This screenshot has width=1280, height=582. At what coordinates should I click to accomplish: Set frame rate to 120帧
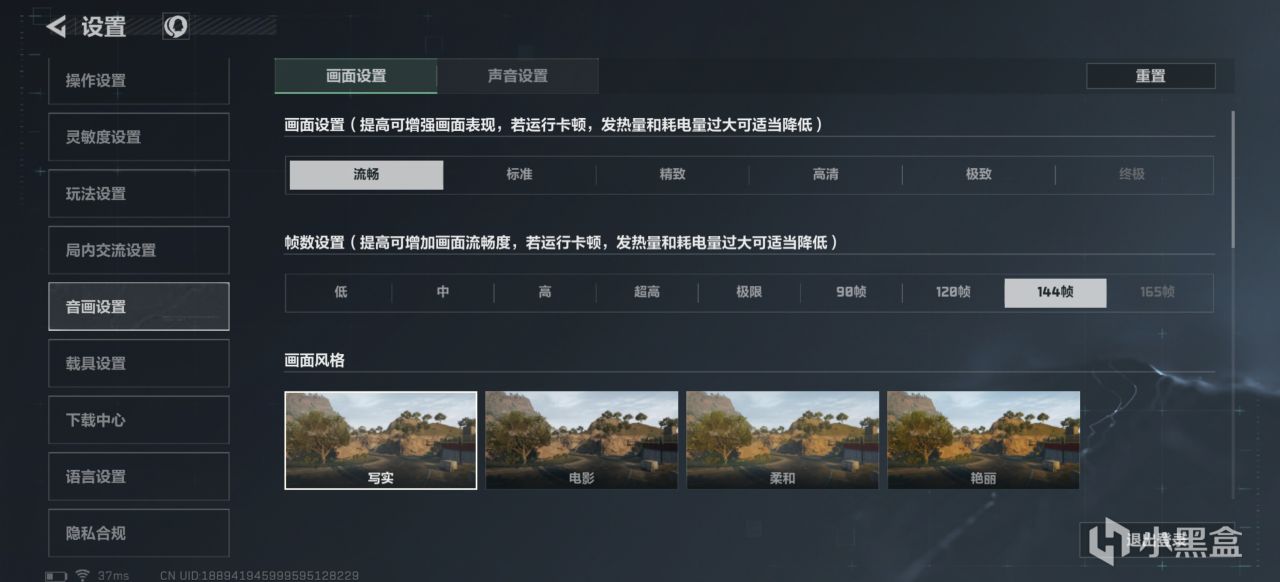click(x=953, y=292)
